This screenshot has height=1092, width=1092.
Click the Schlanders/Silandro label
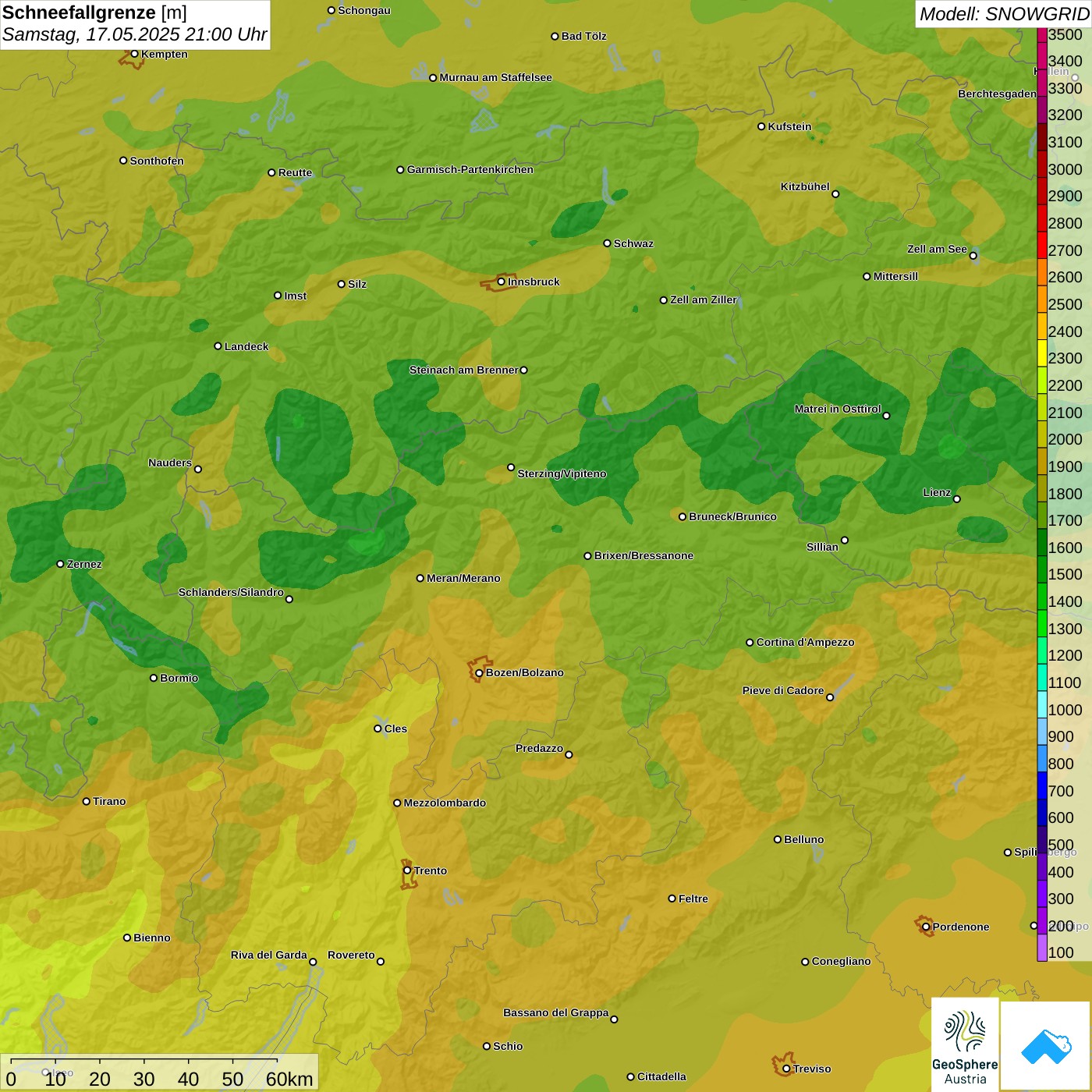point(231,592)
